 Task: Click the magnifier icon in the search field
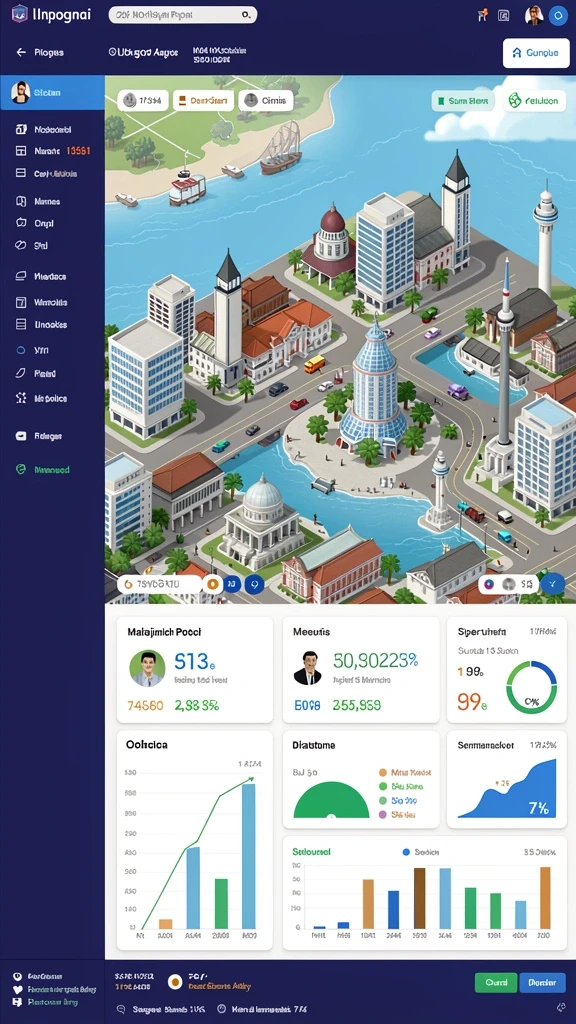tap(246, 14)
